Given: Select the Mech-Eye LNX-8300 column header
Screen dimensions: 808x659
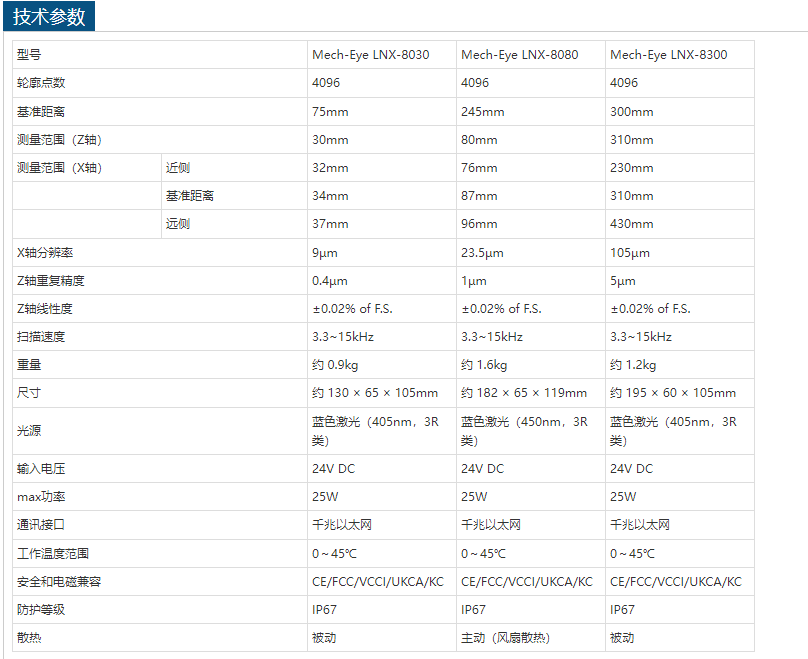Looking at the screenshot, I should pyautogui.click(x=668, y=55).
